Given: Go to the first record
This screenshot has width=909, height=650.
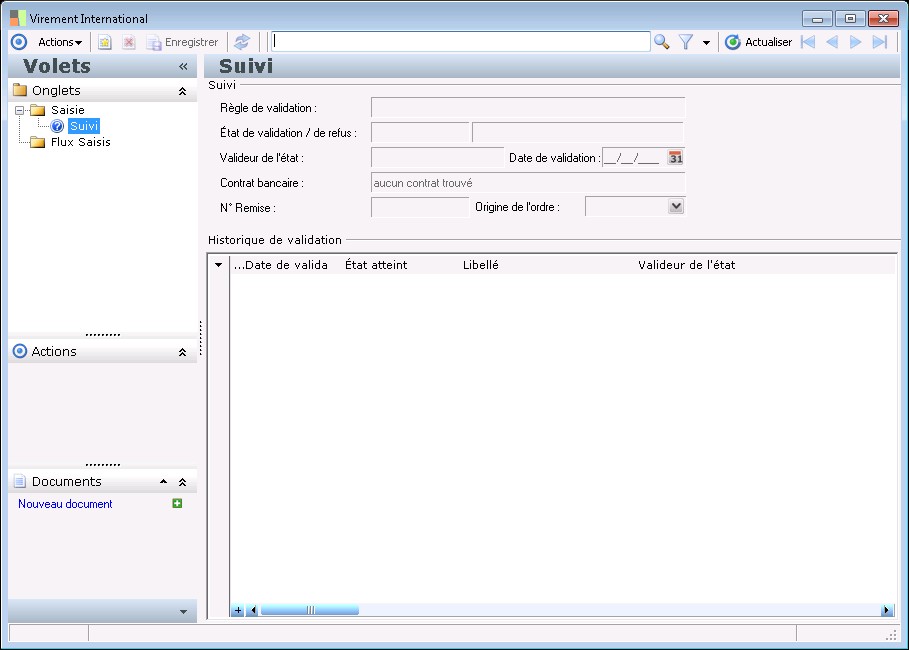Looking at the screenshot, I should click(x=808, y=42).
